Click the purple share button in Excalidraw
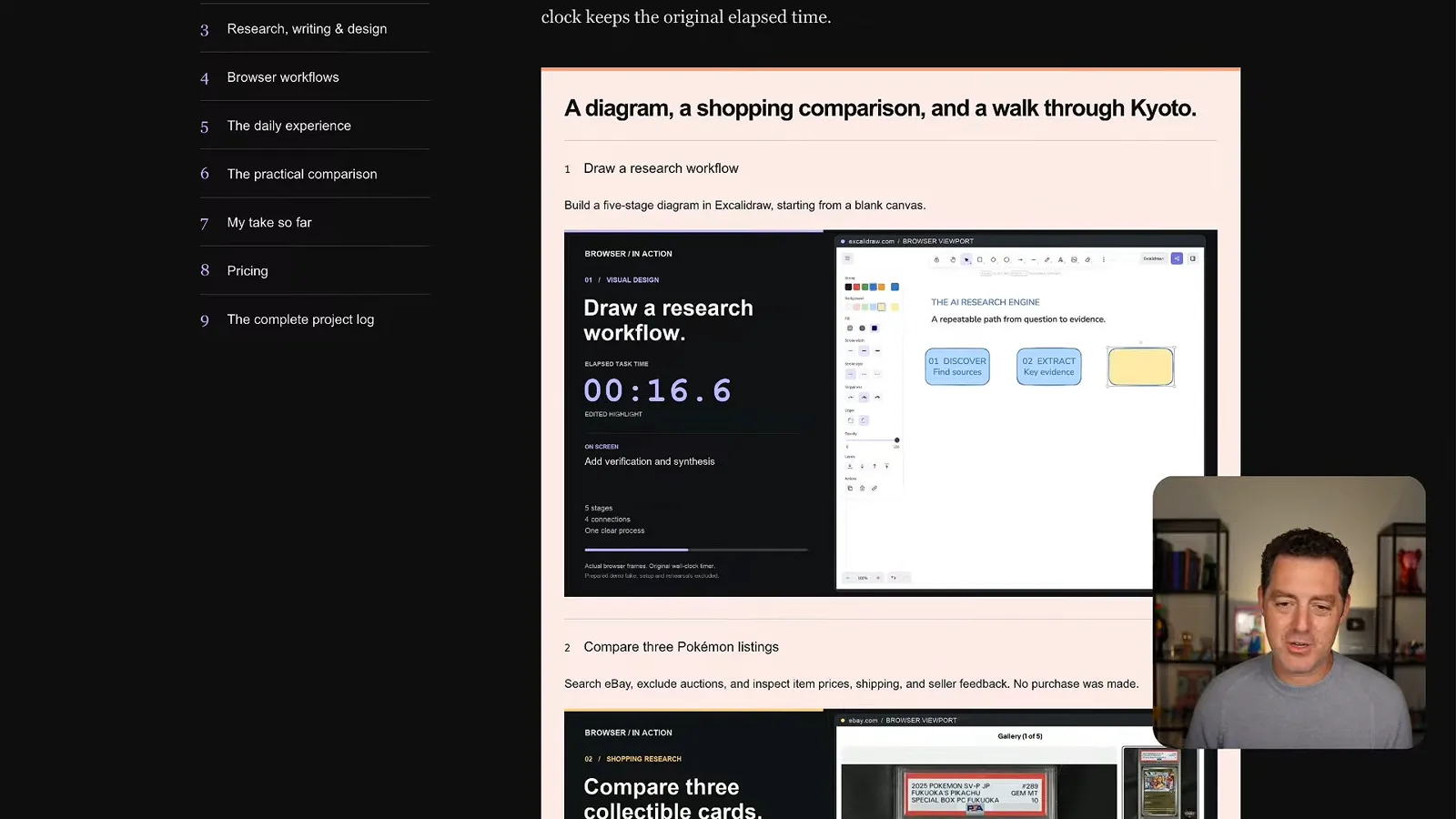This screenshot has height=819, width=1456. (1177, 258)
